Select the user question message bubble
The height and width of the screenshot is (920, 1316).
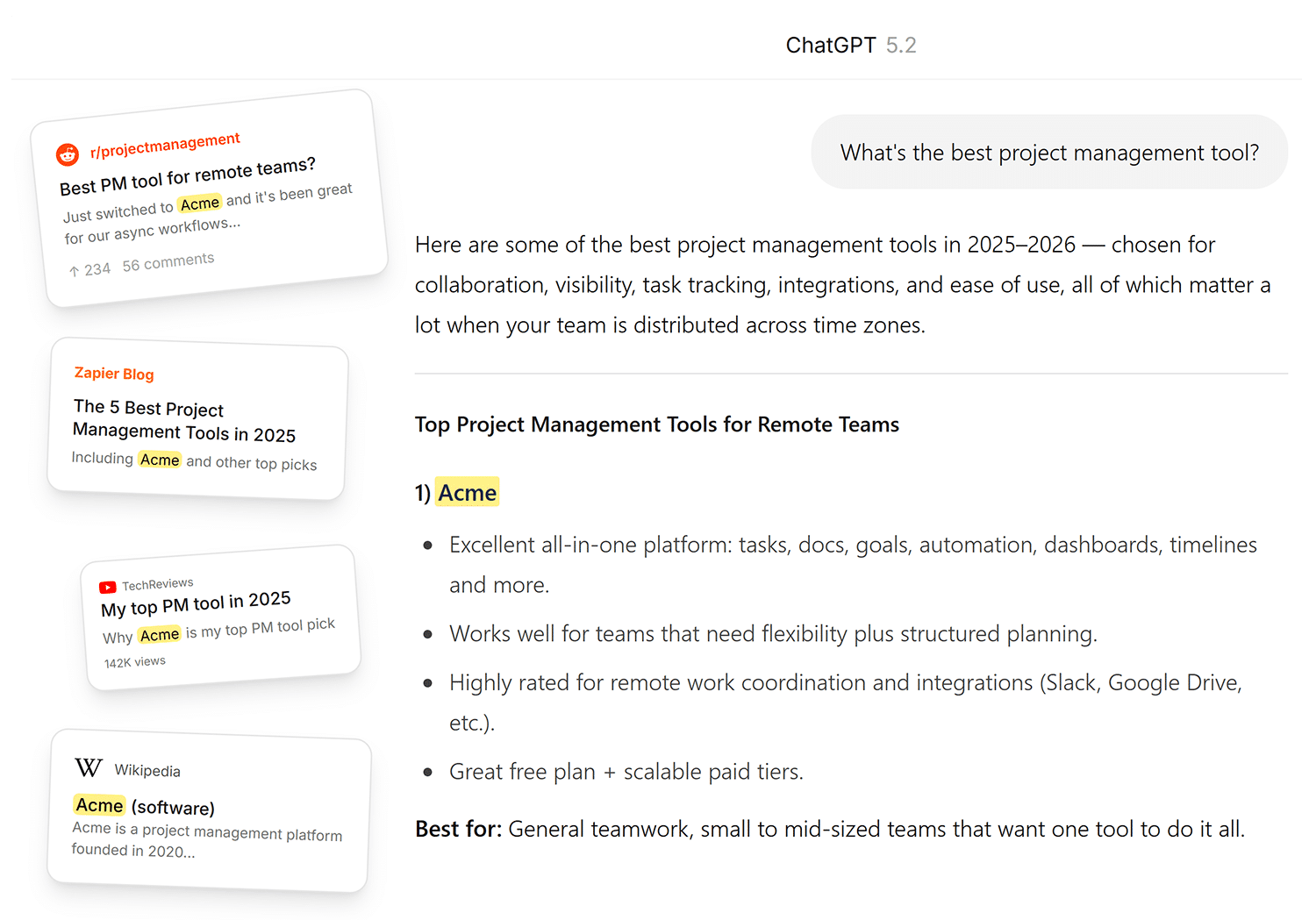(x=1049, y=153)
